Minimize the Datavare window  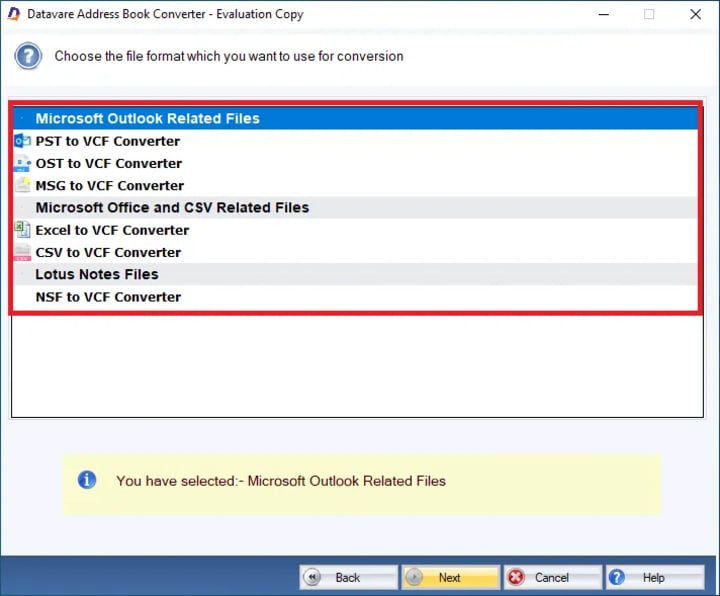coord(604,14)
